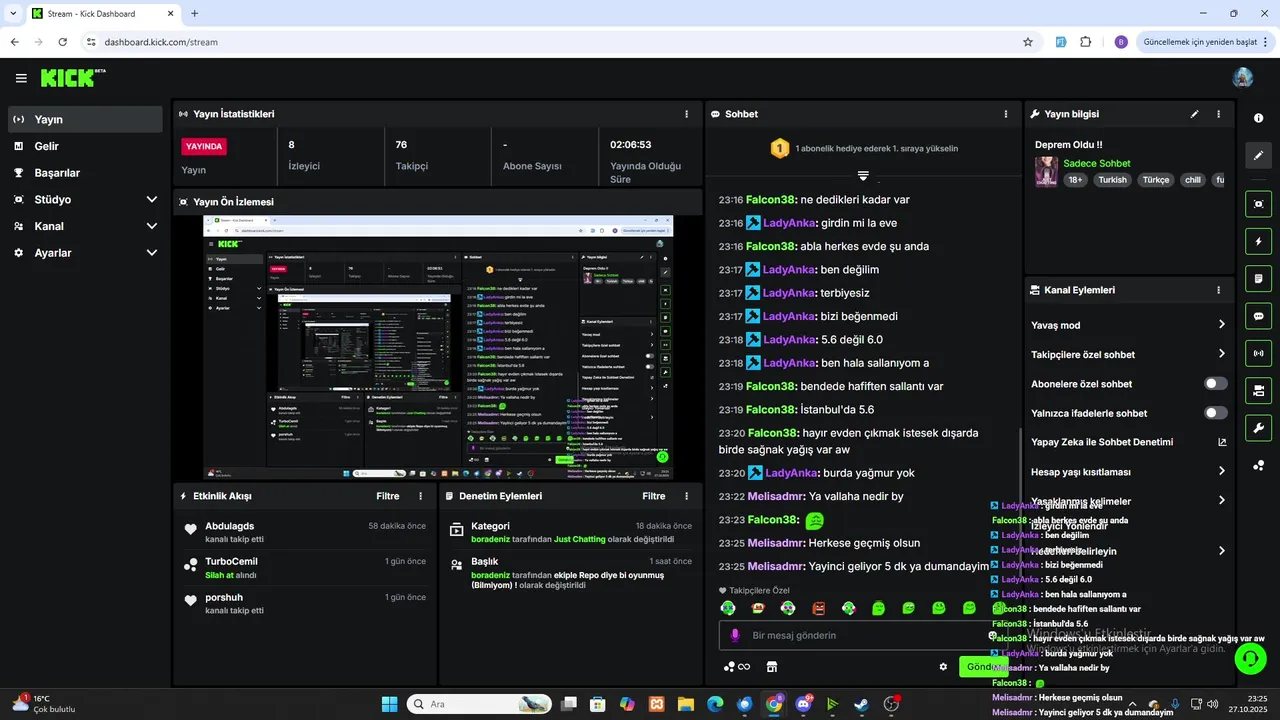Select Gelir in left navigation
The image size is (1280, 720).
[x=85, y=146]
